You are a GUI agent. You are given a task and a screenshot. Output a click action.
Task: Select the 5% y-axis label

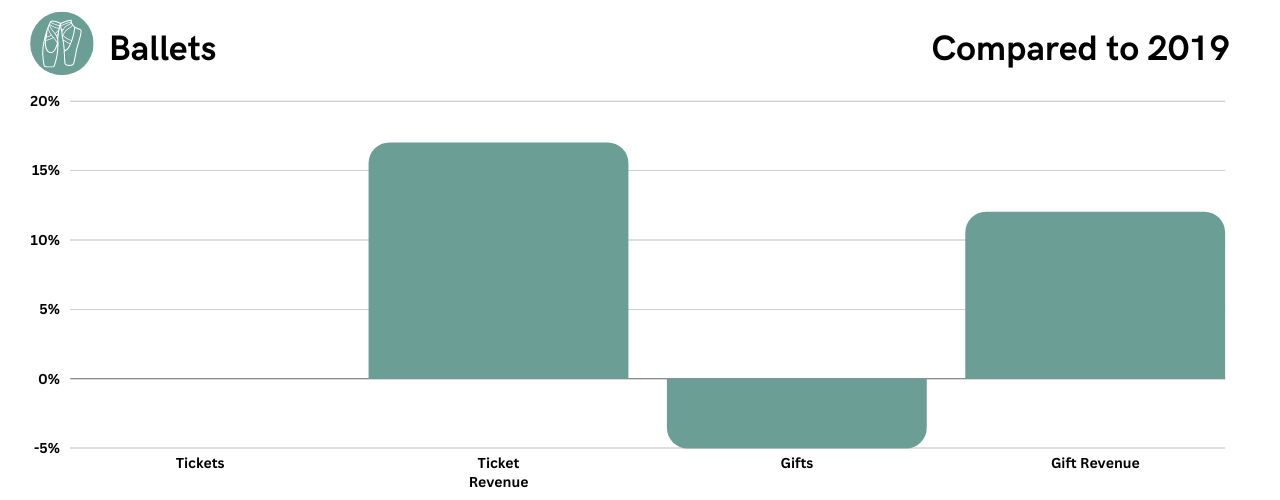[49, 309]
